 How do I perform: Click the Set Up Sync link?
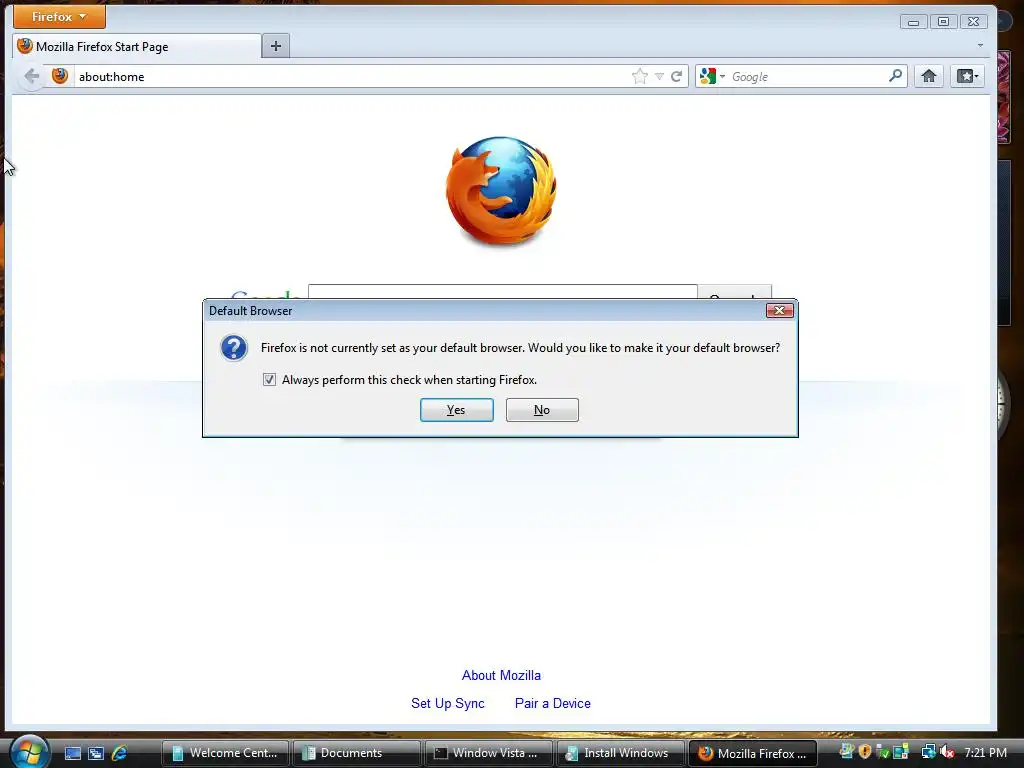447,703
